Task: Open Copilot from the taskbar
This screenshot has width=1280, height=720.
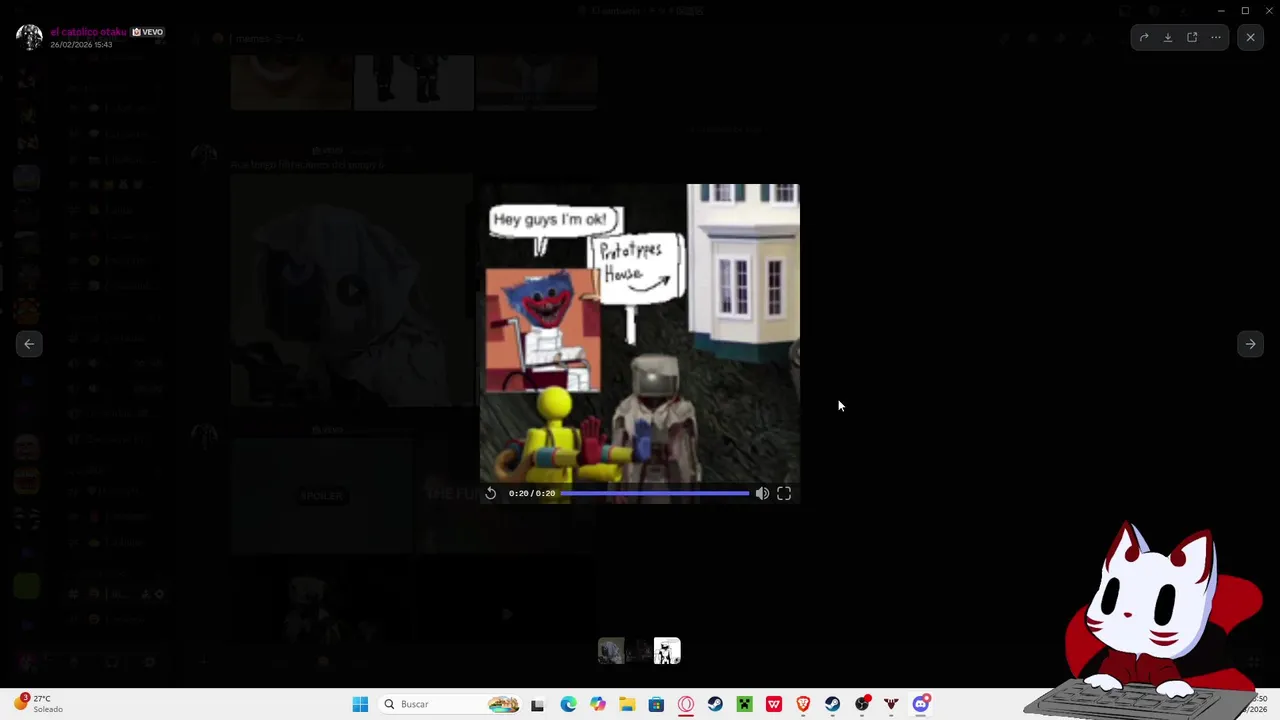Action: point(598,704)
